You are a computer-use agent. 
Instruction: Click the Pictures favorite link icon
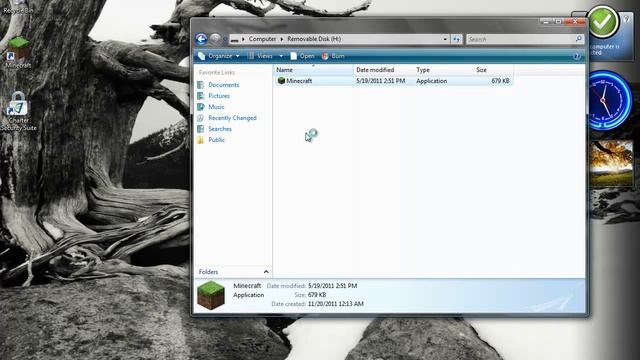pyautogui.click(x=200, y=96)
